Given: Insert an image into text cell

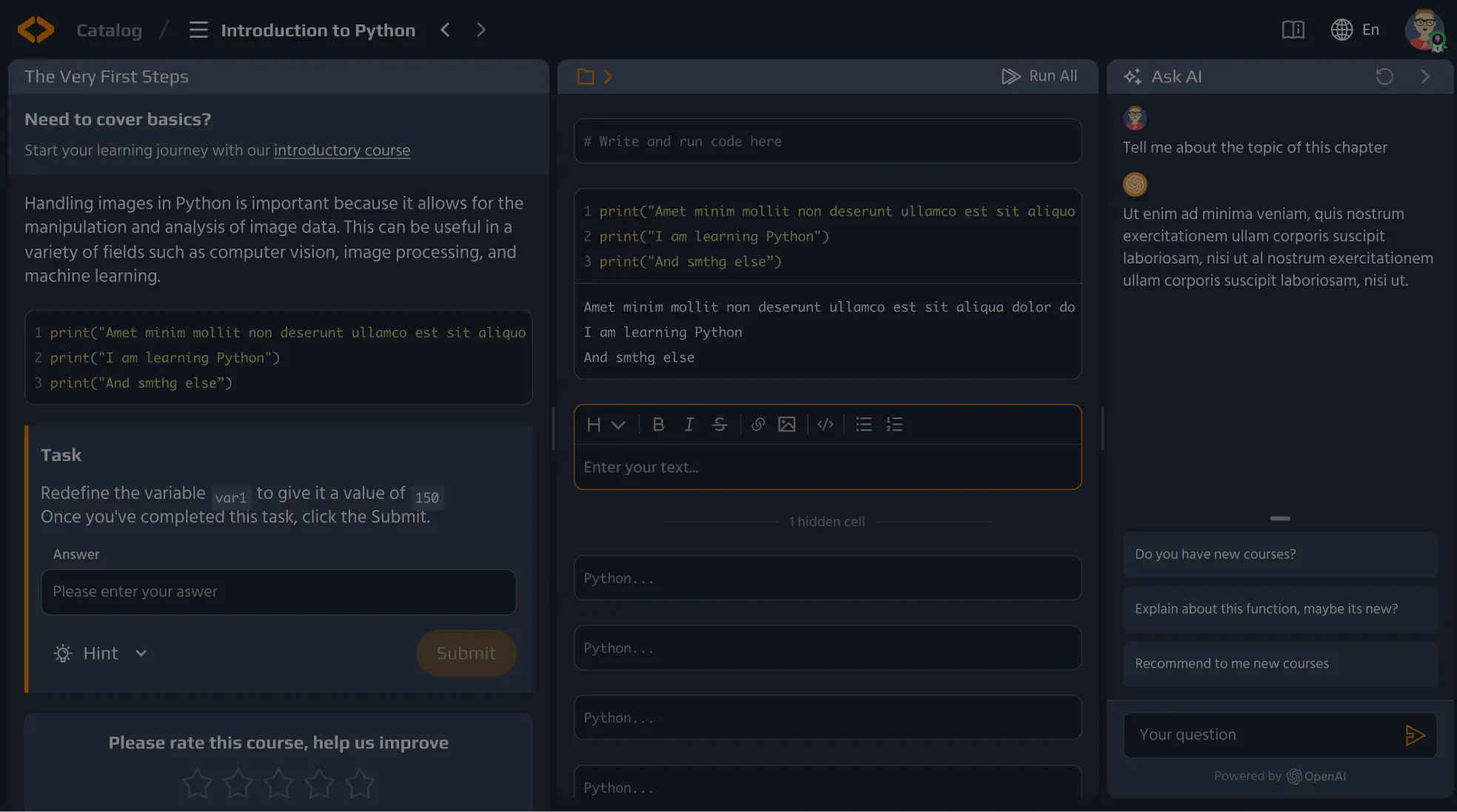Looking at the screenshot, I should 786,425.
